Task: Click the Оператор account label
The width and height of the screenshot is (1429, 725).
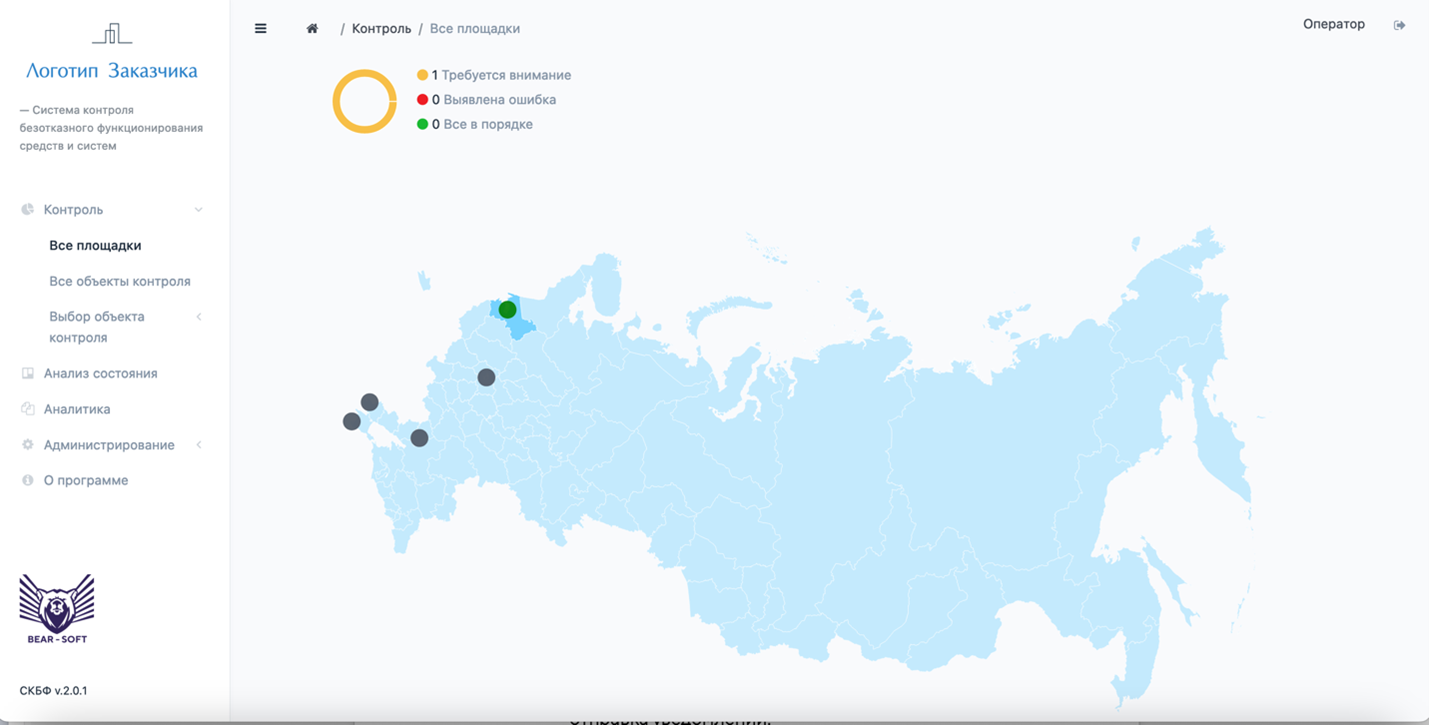Action: point(1333,23)
